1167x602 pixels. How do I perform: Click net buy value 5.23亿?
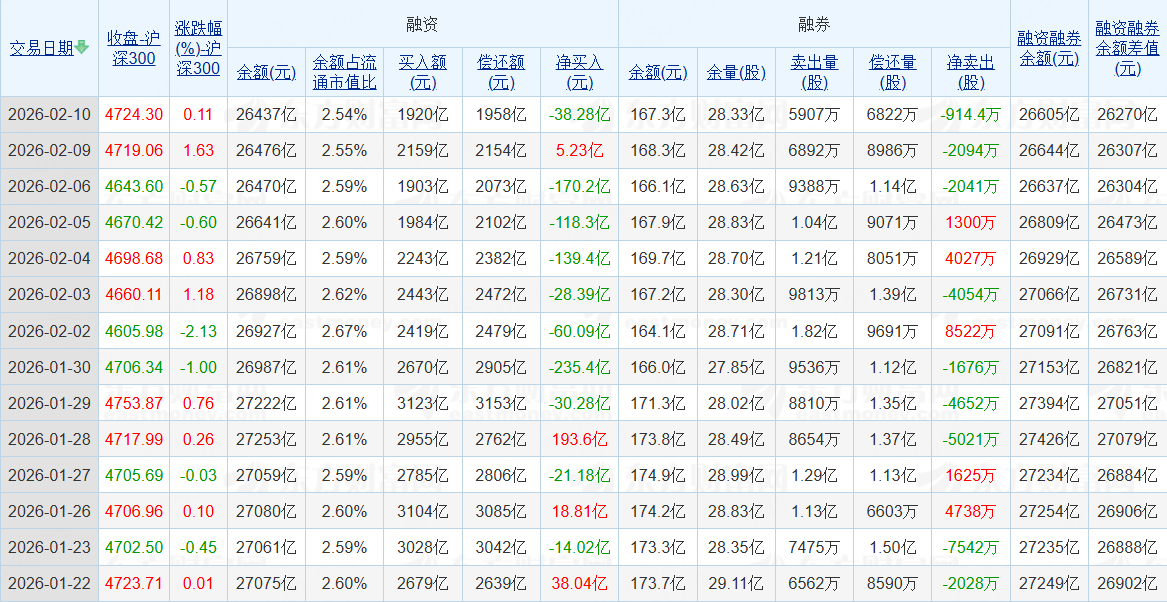point(579,150)
